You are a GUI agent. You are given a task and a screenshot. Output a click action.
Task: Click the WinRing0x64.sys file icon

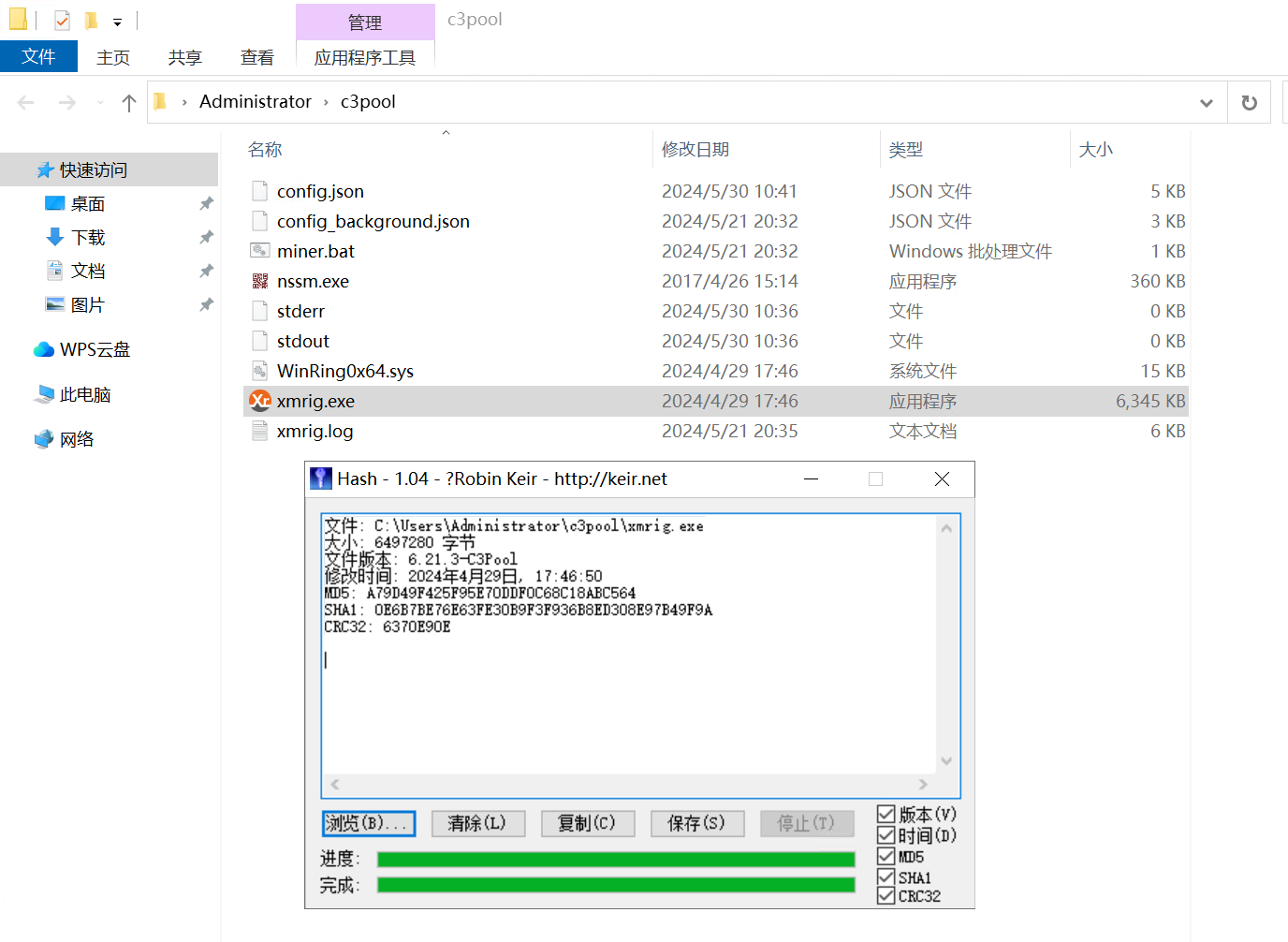click(x=260, y=371)
